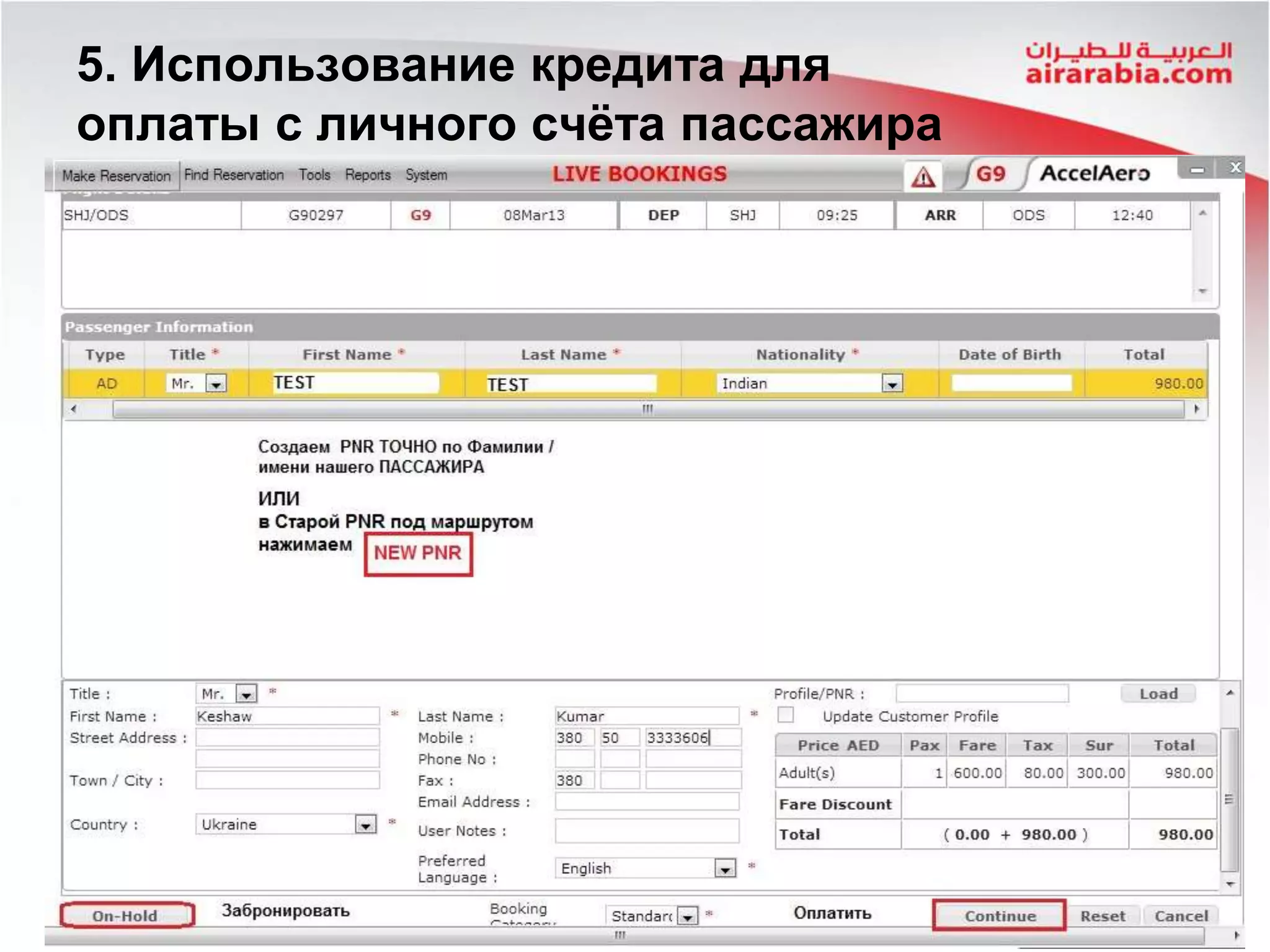Click the Profile/PNR input field

click(982, 694)
